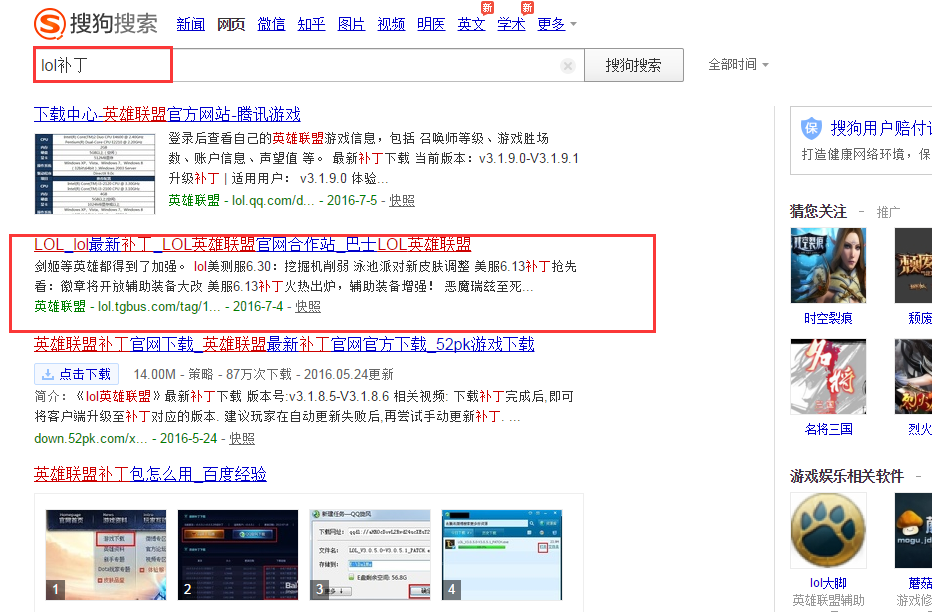Open 英雄联盟补丁包怎么用_百度经验 result
Image resolution: width=932 pixels, height=612 pixels.
point(150,474)
